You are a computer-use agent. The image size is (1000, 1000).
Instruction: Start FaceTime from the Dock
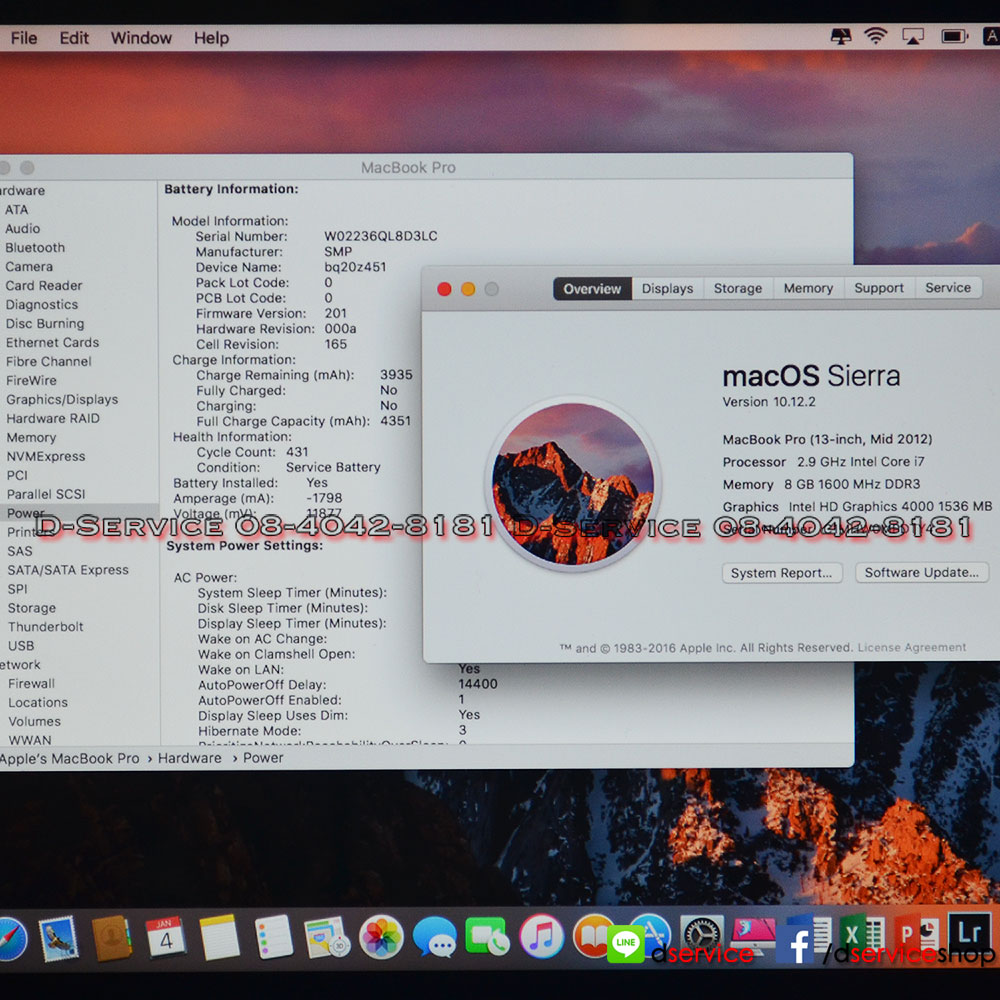coord(487,937)
